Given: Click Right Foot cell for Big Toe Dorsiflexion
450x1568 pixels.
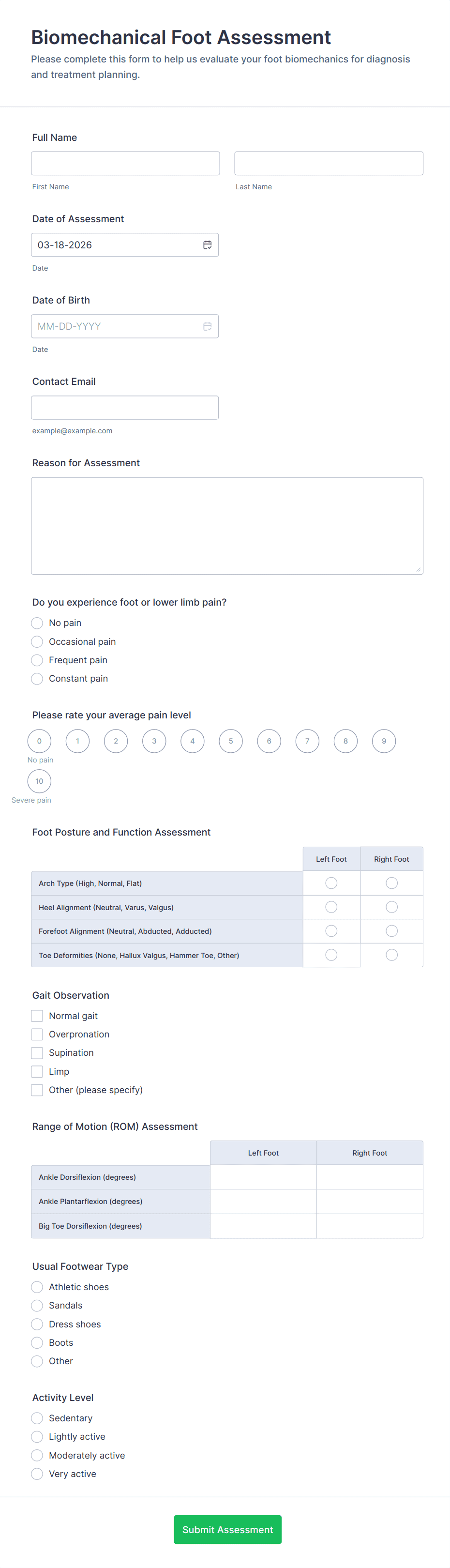Looking at the screenshot, I should click(370, 1226).
